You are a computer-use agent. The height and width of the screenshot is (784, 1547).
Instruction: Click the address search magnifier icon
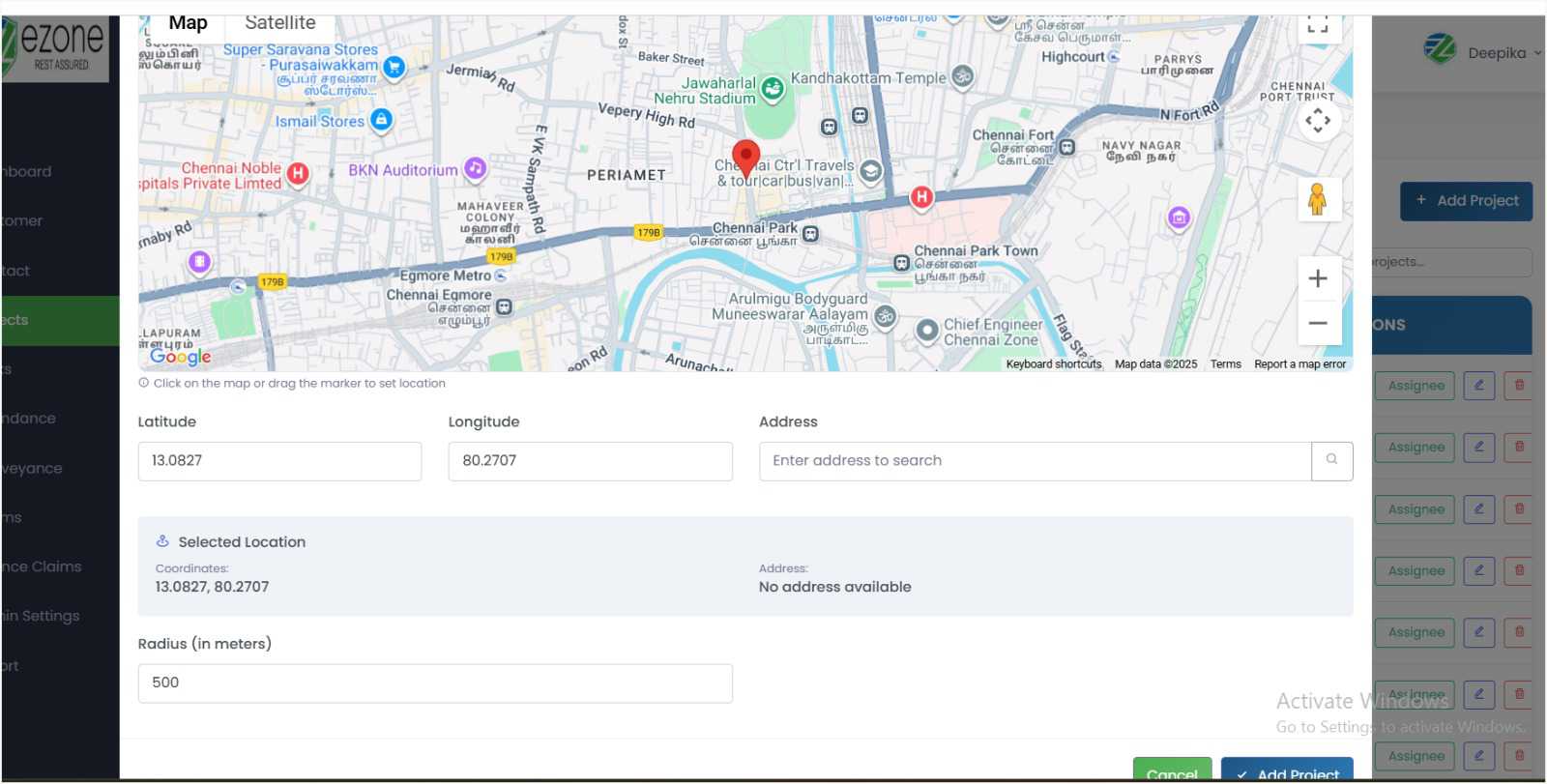click(1331, 460)
